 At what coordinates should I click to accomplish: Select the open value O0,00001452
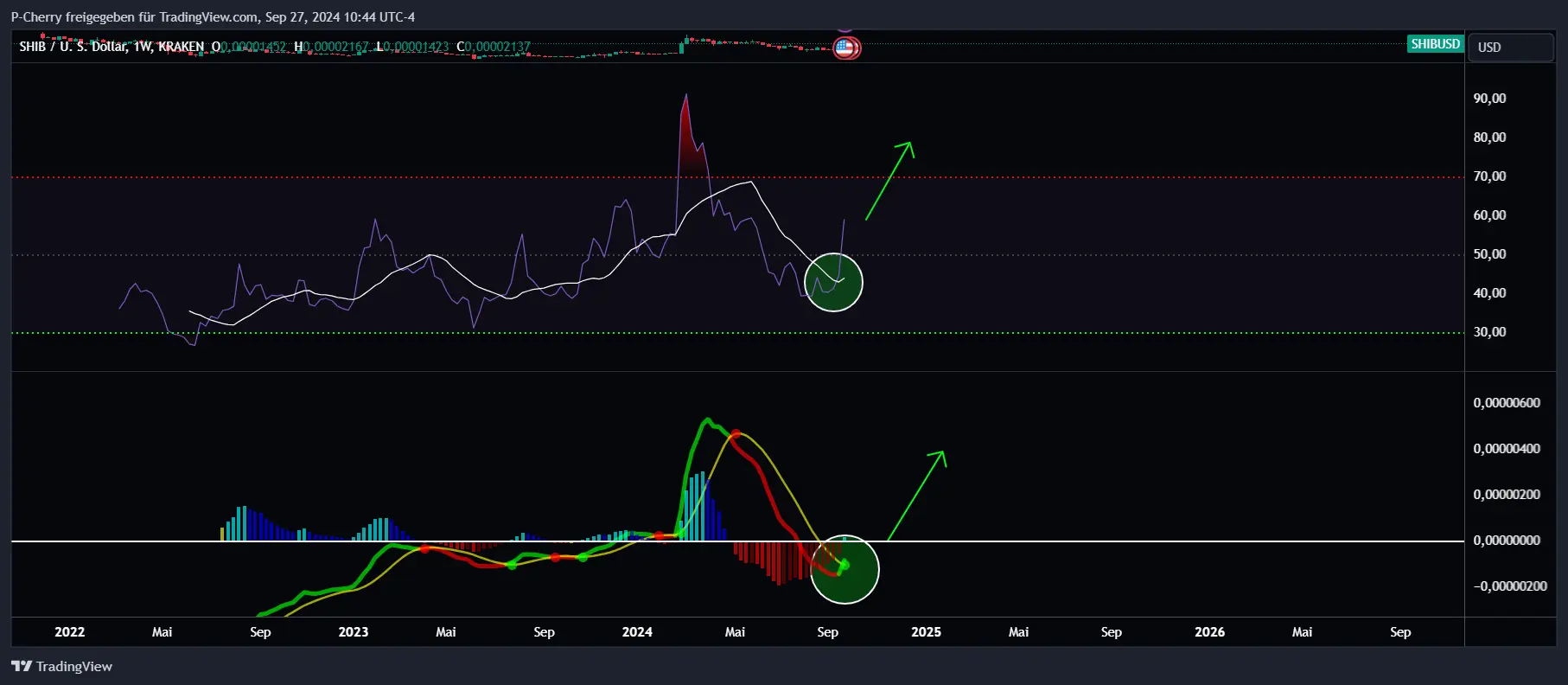[x=249, y=47]
